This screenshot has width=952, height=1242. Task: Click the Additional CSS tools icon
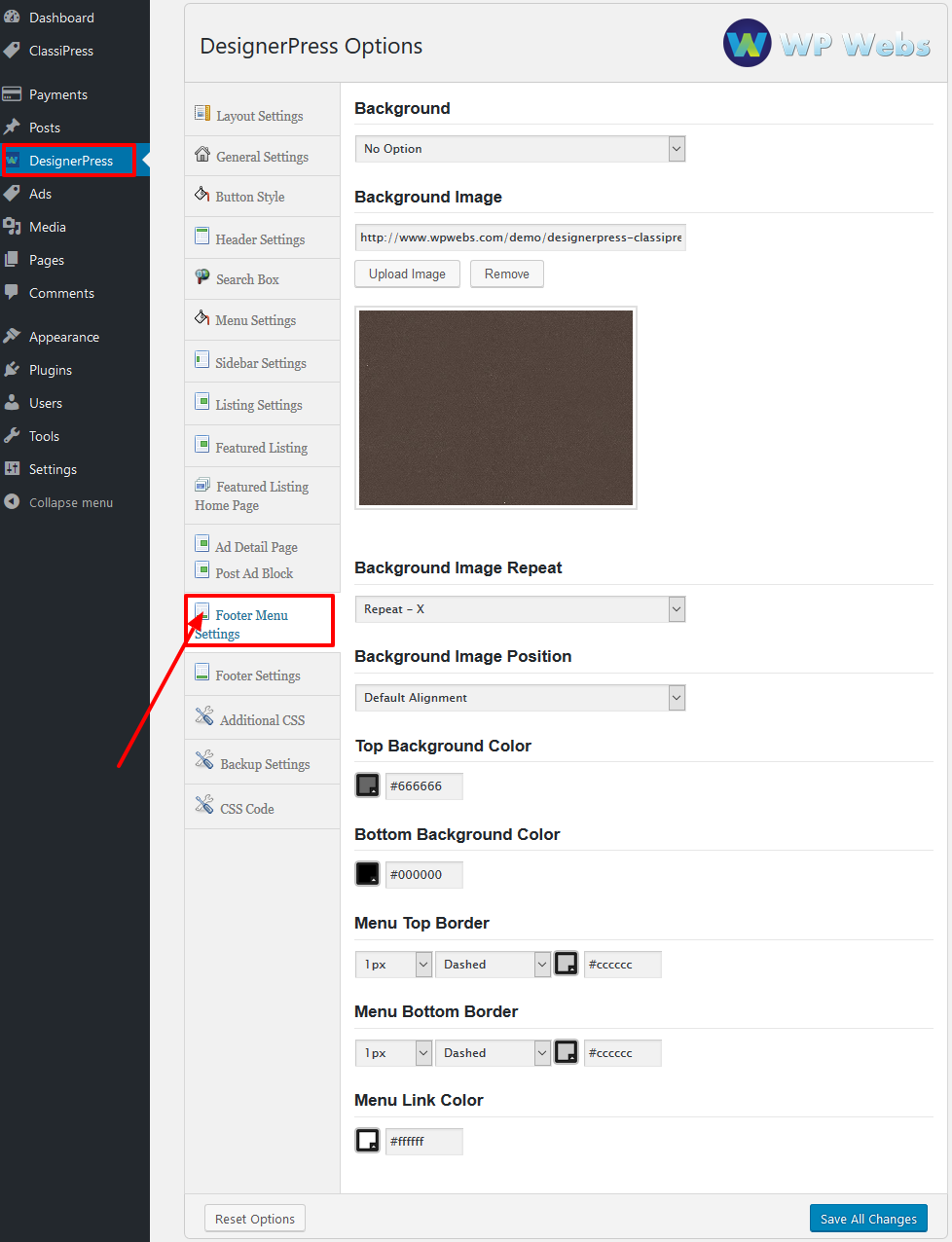pos(204,716)
